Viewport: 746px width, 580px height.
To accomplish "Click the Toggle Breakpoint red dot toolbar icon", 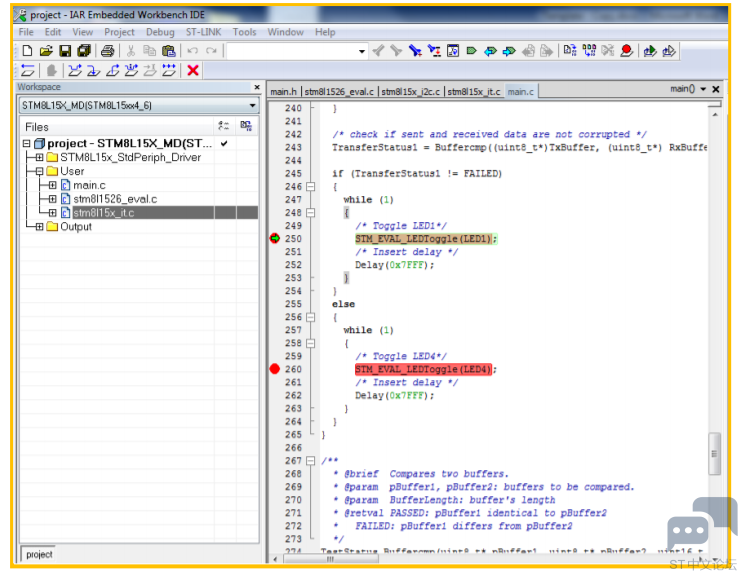I will 627,50.
